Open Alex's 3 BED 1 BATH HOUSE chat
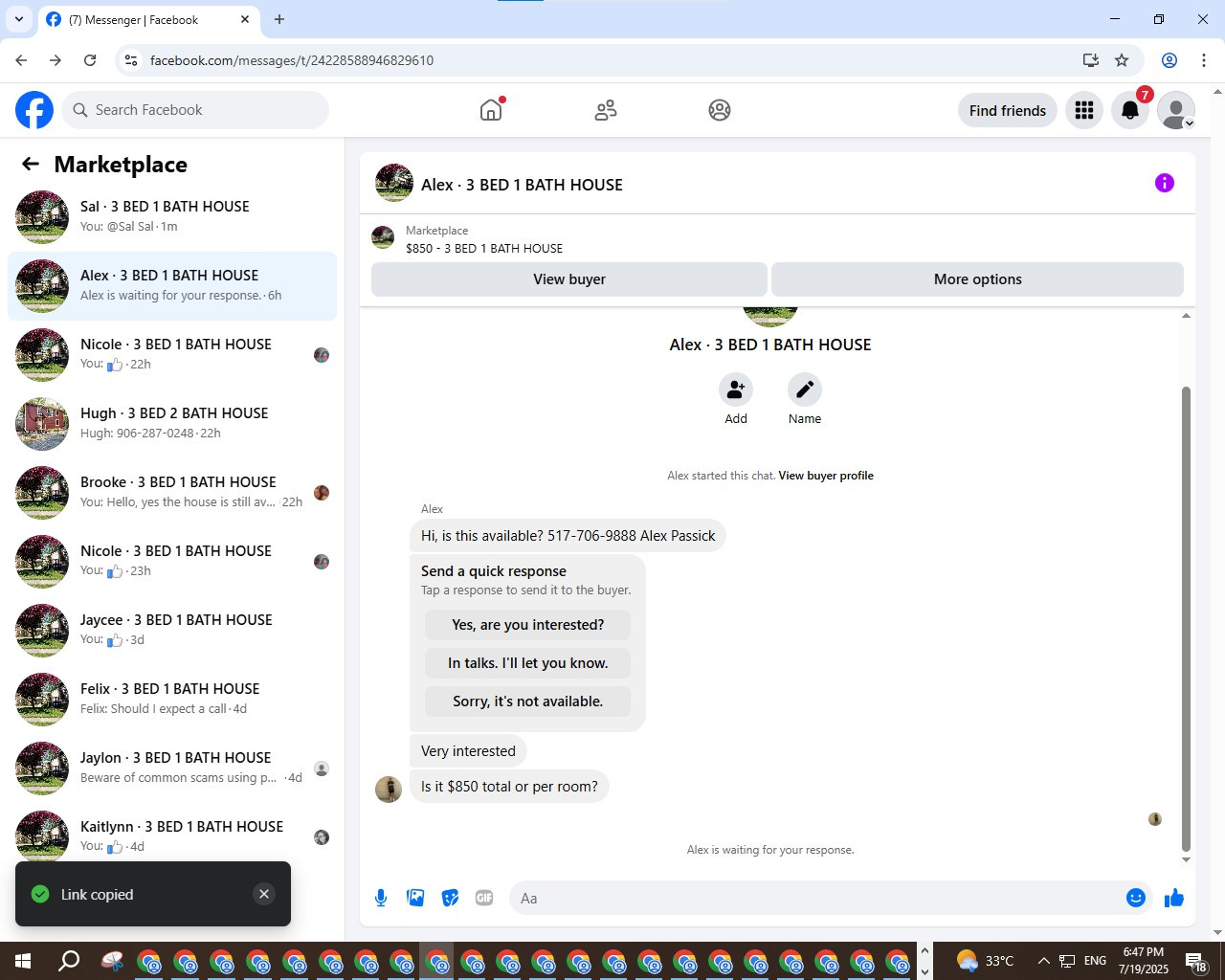The width and height of the screenshot is (1225, 980). pyautogui.click(x=172, y=286)
